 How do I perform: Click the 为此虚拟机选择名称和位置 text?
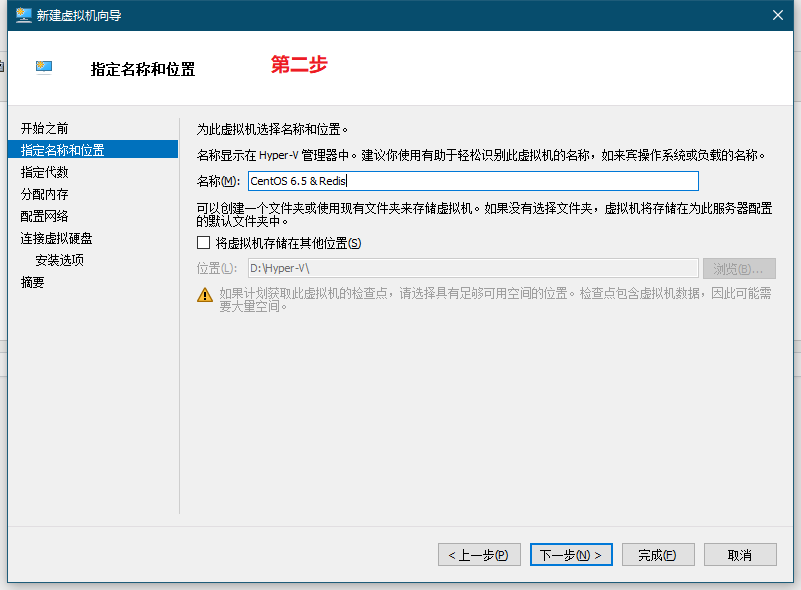point(272,129)
